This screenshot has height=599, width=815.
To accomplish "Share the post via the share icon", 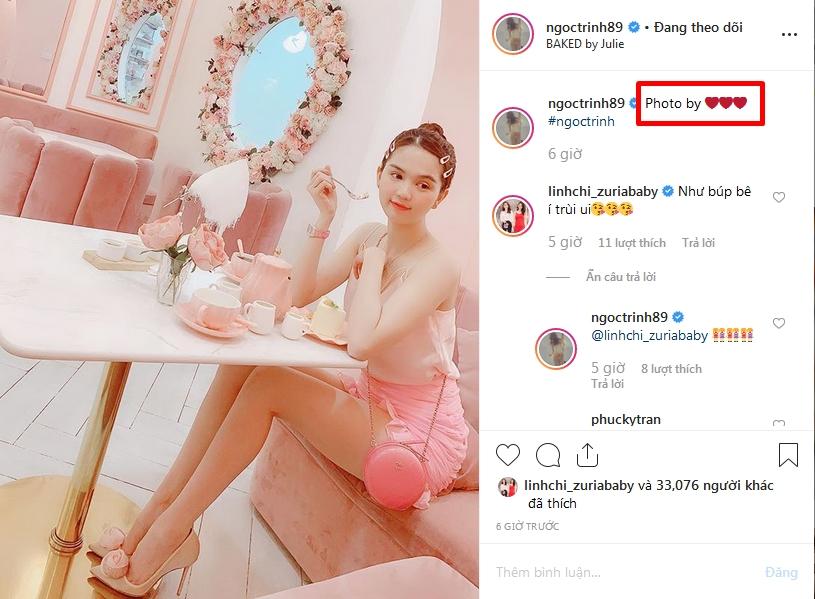I will point(587,455).
